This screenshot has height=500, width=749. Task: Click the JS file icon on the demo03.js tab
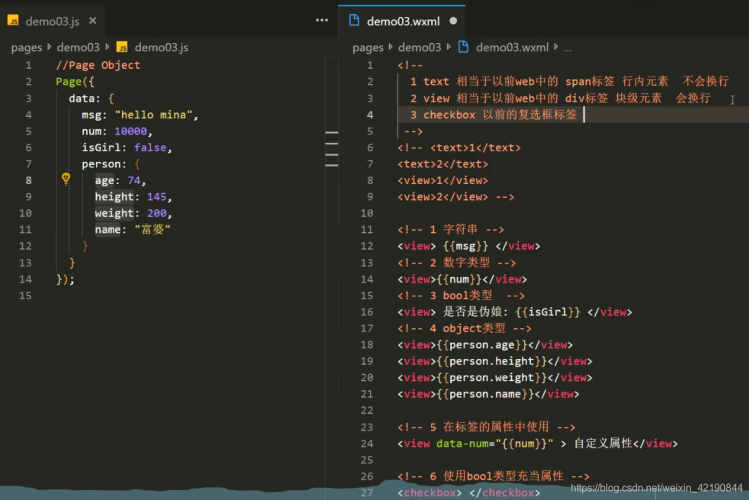[x=13, y=21]
